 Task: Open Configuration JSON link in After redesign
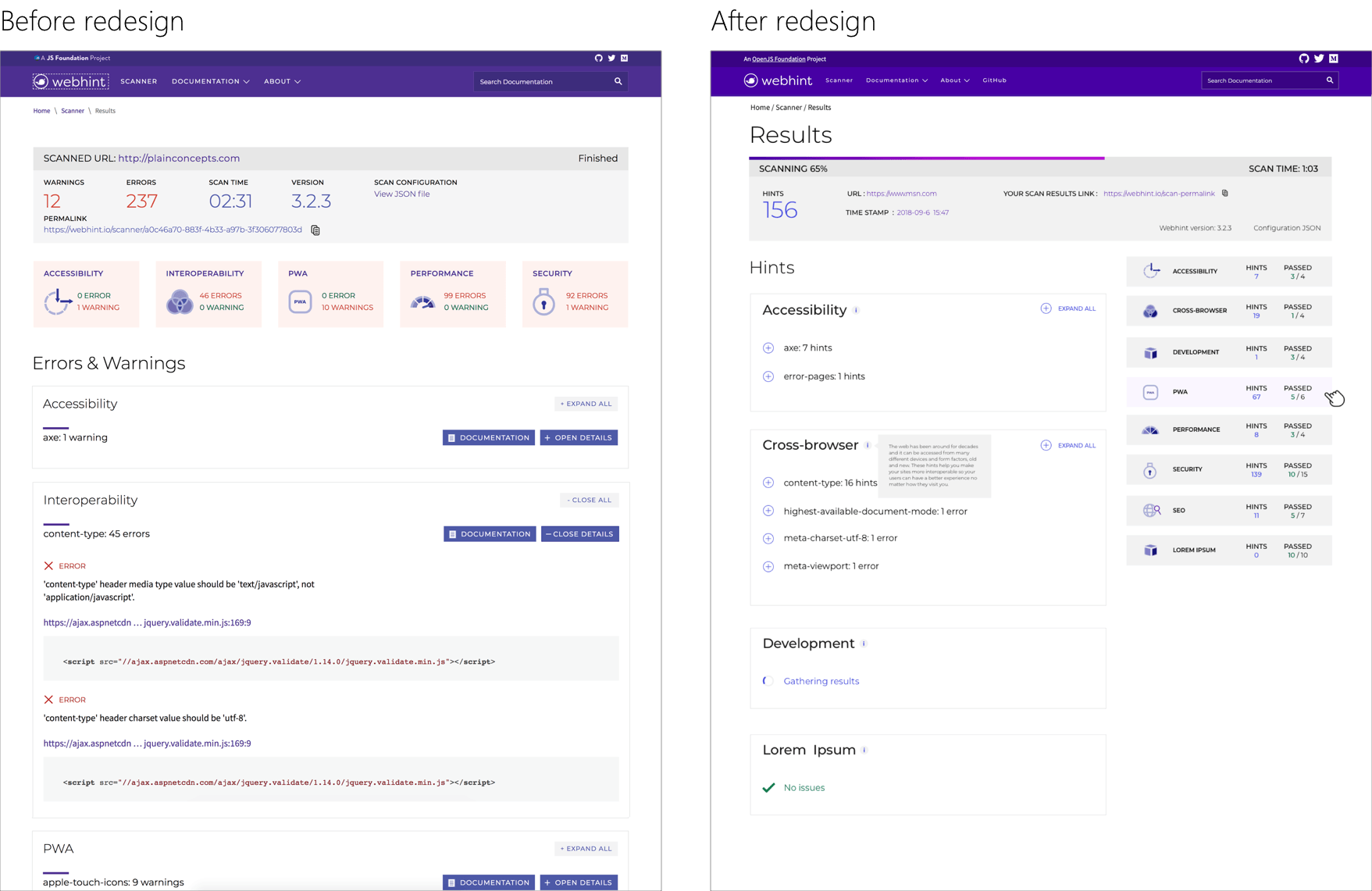tap(1287, 228)
